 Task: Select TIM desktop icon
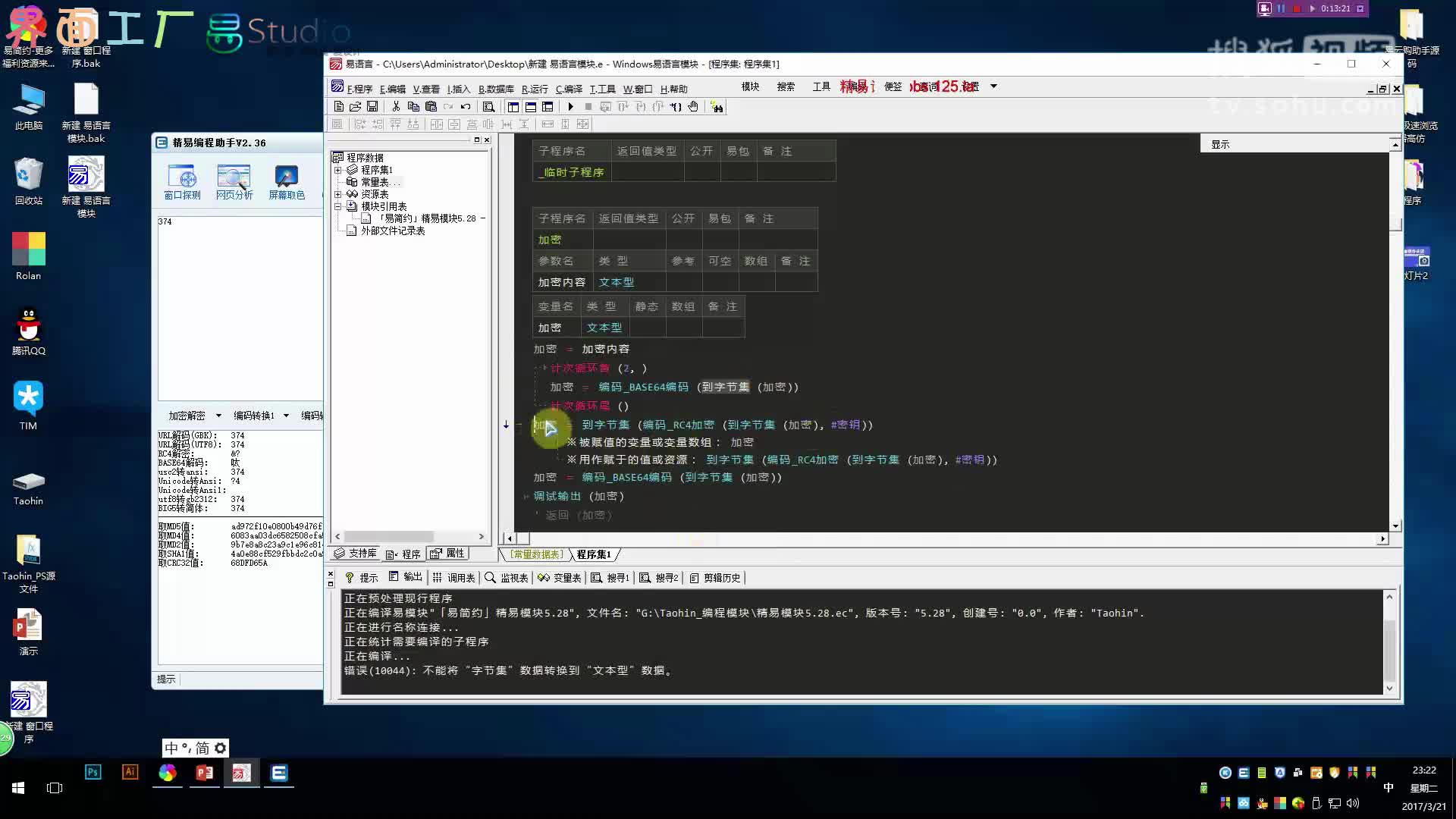pos(28,406)
